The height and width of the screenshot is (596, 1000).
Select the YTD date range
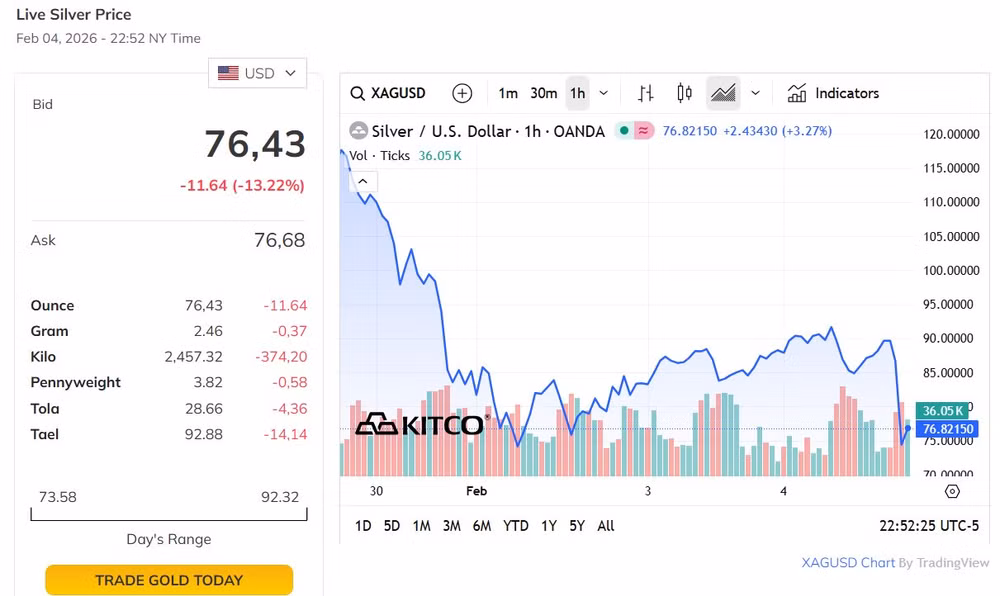coord(515,526)
